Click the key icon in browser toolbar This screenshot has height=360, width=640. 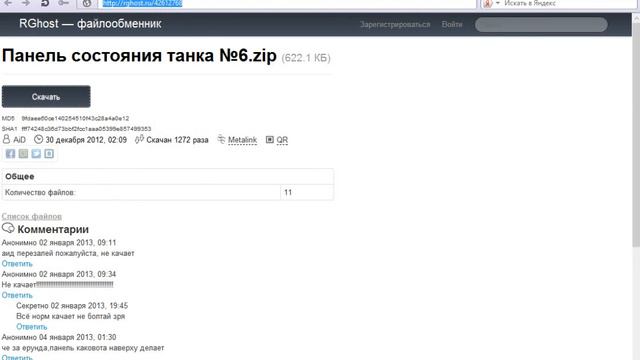pyautogui.click(x=63, y=3)
